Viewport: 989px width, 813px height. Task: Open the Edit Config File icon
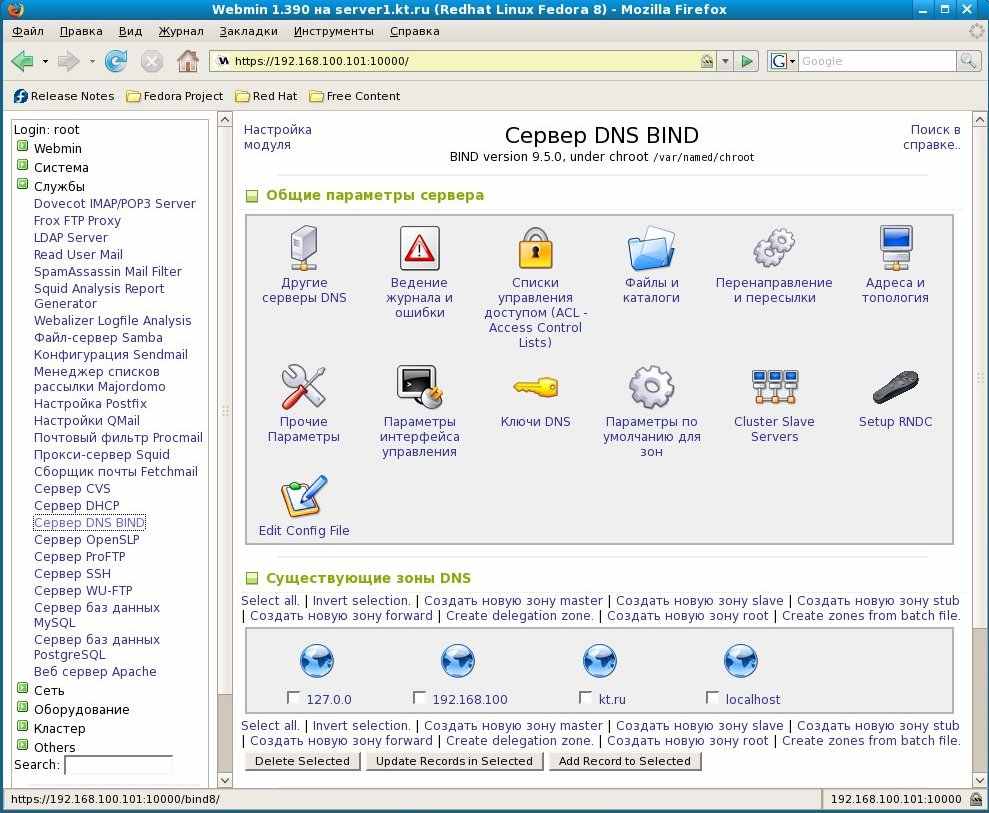[x=303, y=497]
